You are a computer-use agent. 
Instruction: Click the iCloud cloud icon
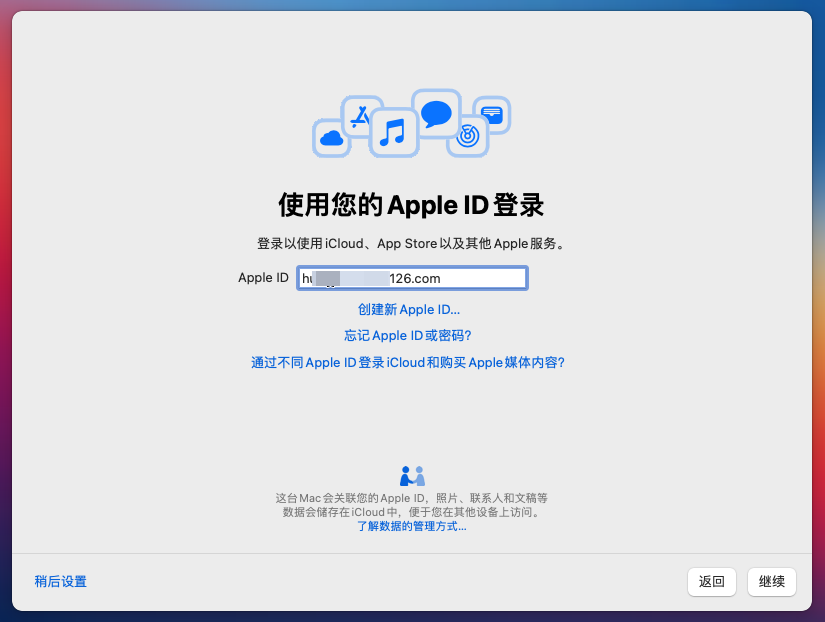click(x=331, y=138)
